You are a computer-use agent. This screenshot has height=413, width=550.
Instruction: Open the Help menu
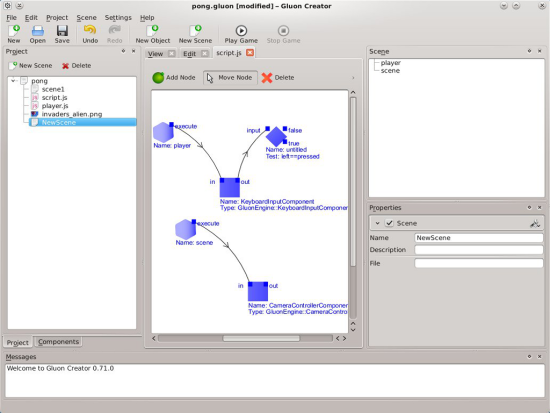click(147, 18)
